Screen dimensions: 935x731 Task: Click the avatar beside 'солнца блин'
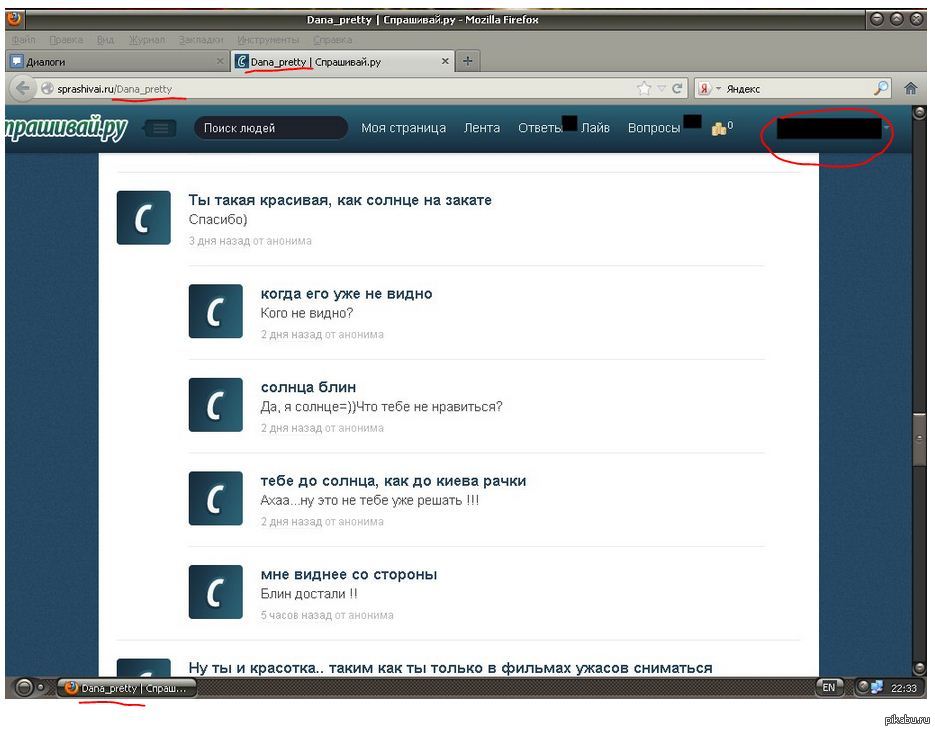[x=216, y=405]
